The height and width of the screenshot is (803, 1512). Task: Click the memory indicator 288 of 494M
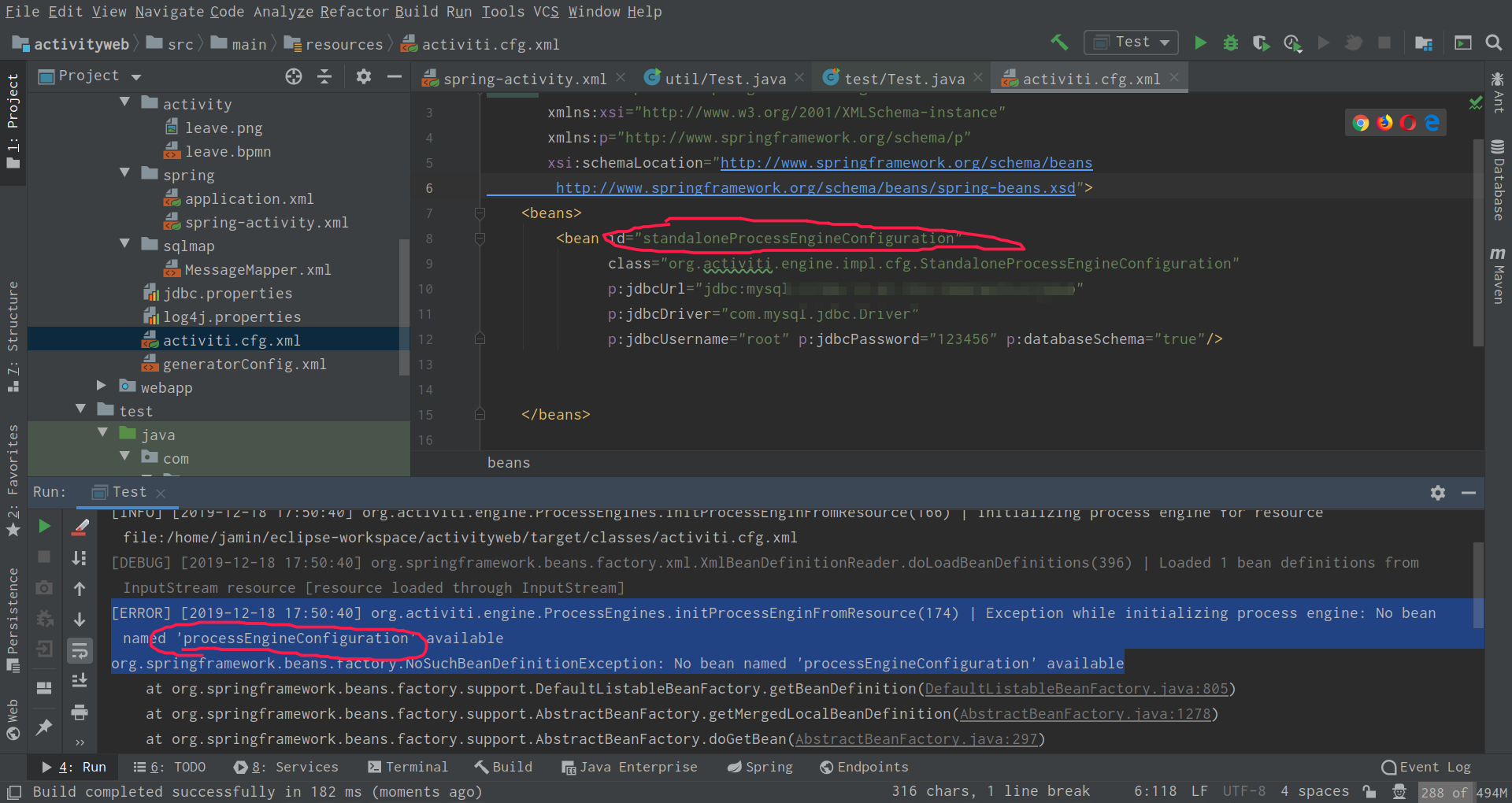1464,792
